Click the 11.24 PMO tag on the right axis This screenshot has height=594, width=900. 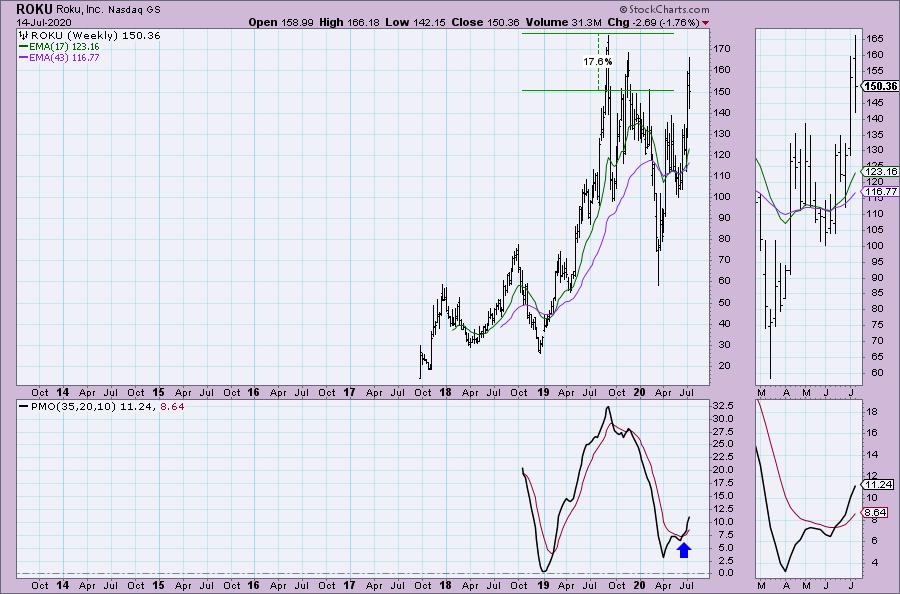pyautogui.click(x=878, y=484)
